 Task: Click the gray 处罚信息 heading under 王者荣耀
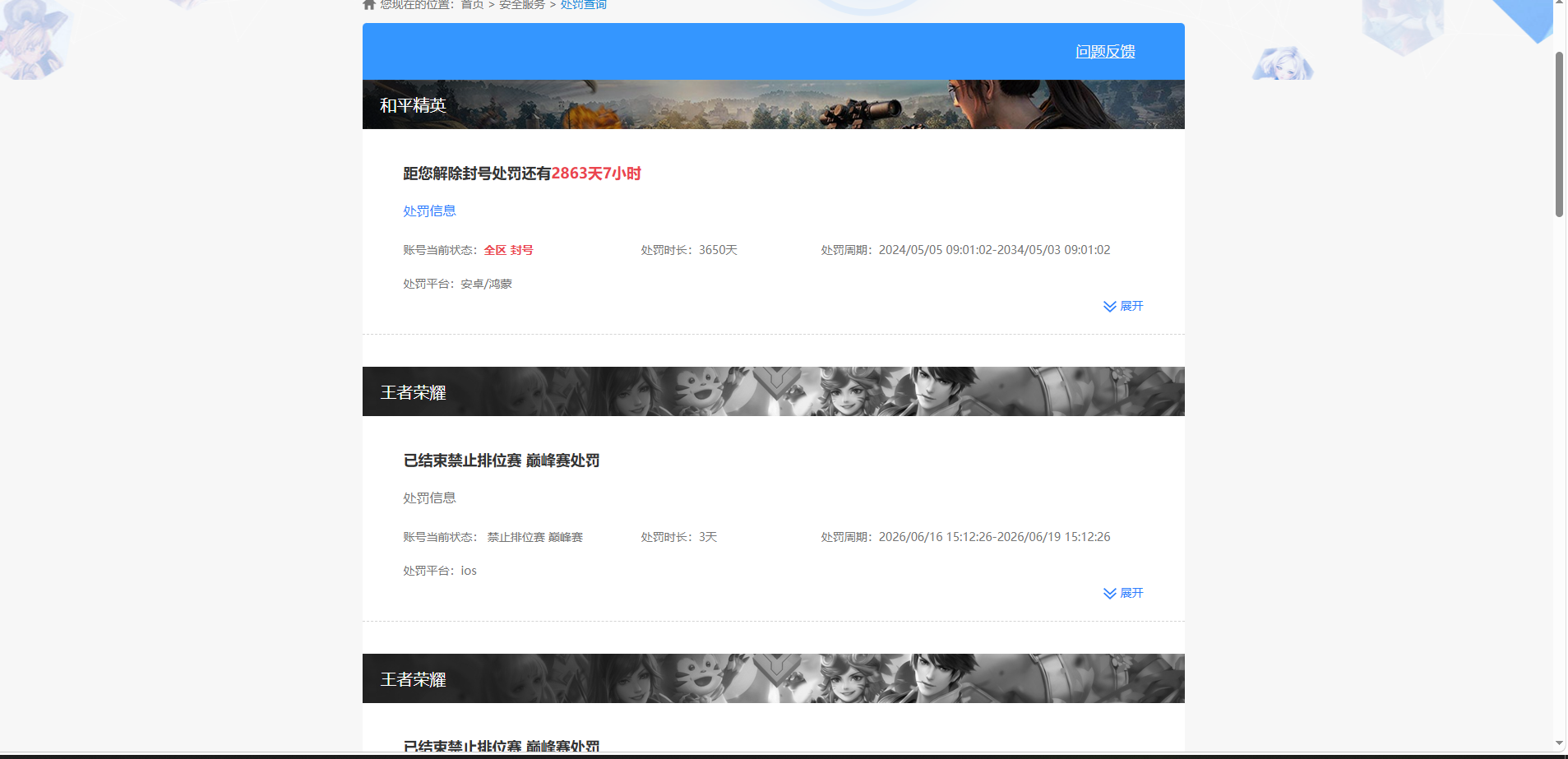click(x=429, y=498)
